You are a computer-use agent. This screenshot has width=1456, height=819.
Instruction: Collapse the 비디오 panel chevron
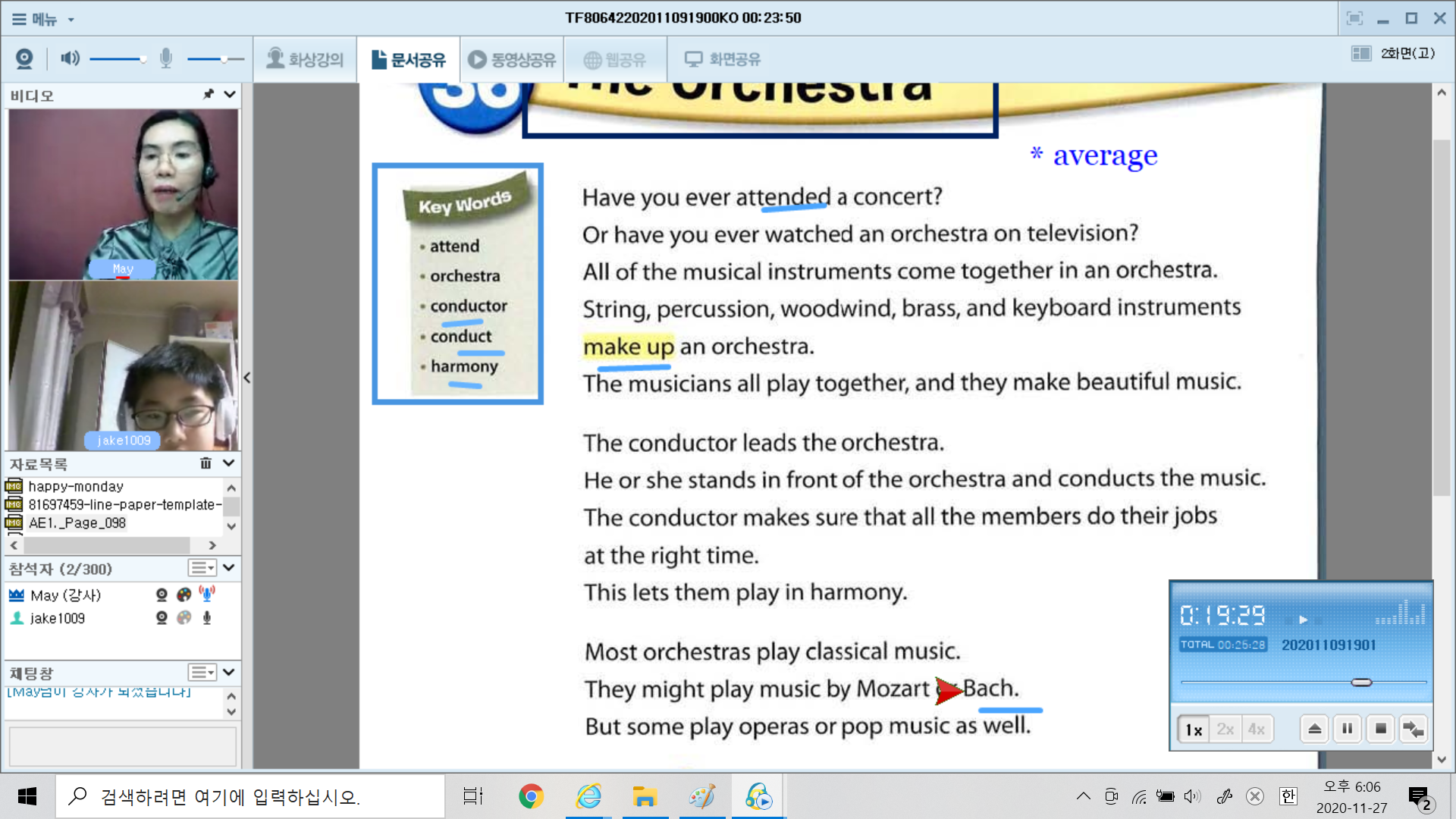point(230,94)
